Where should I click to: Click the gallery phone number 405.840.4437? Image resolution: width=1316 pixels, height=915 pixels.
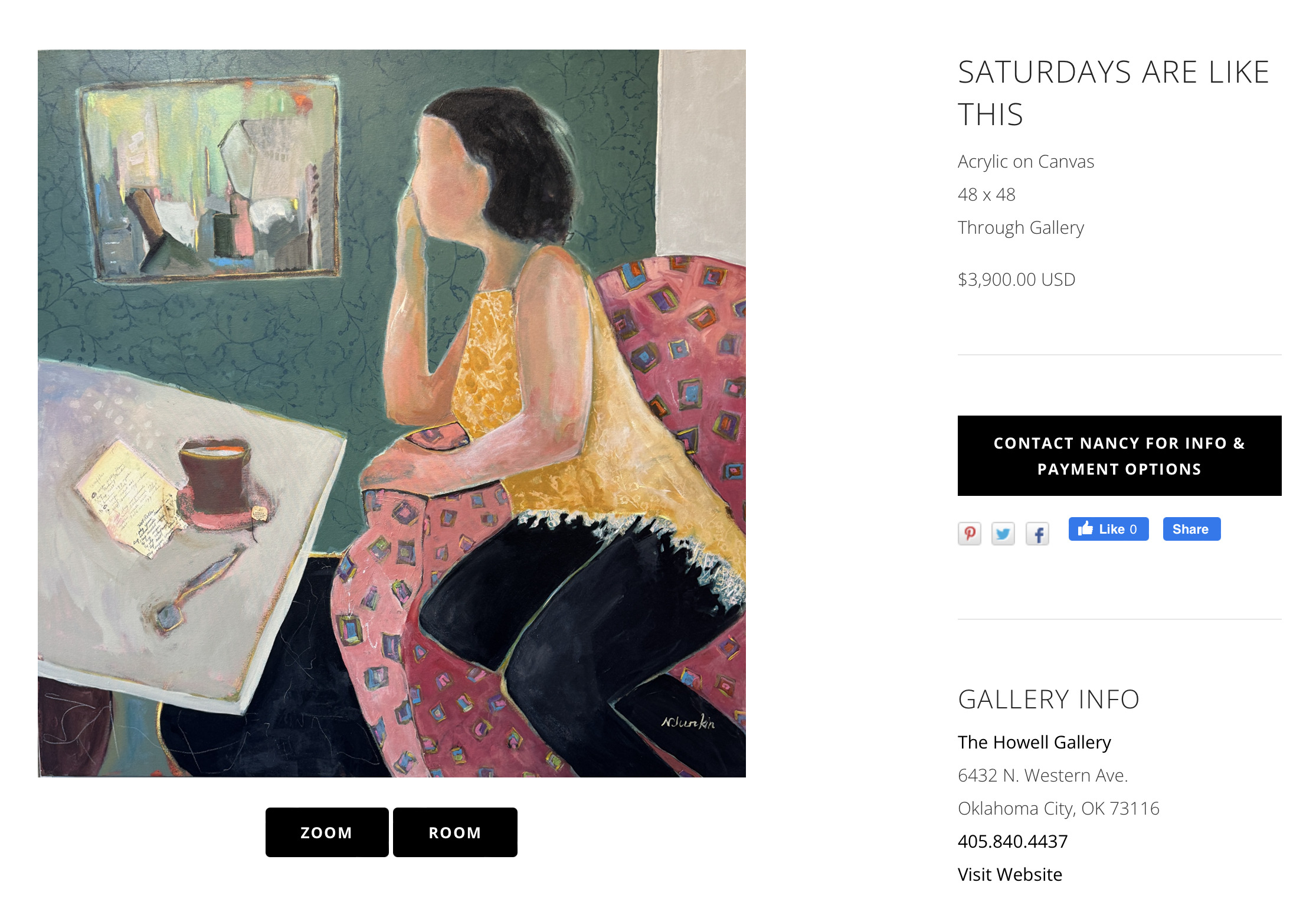(1013, 841)
